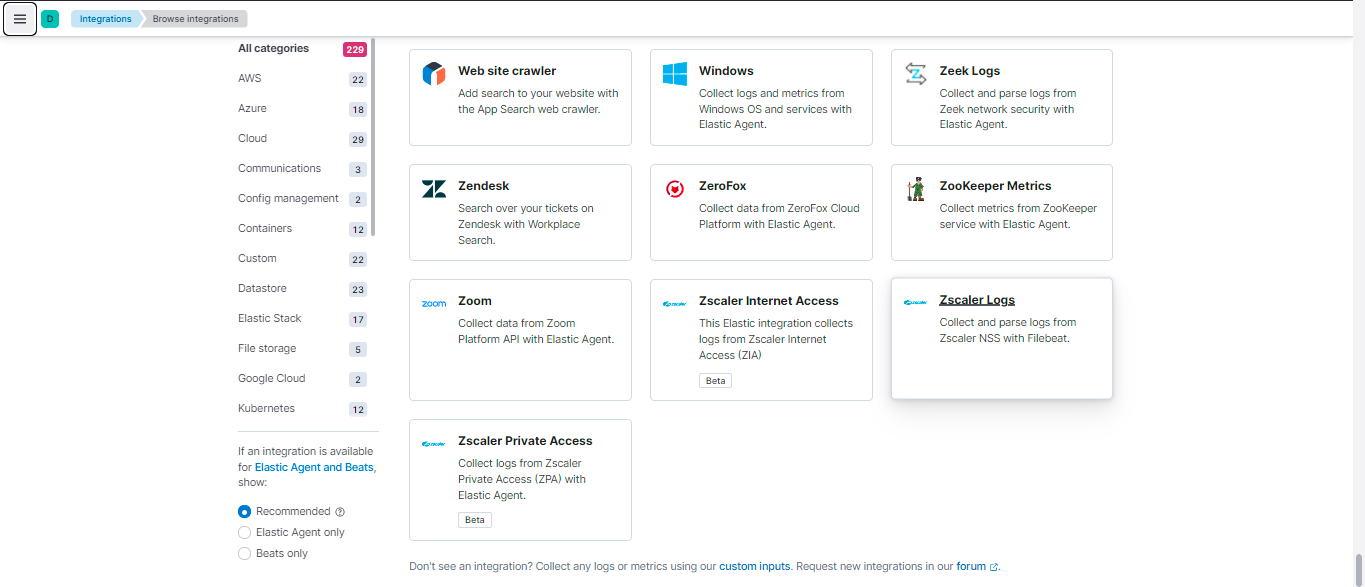Click the external link icon beside forum
This screenshot has height=587, width=1365.
pos(994,567)
